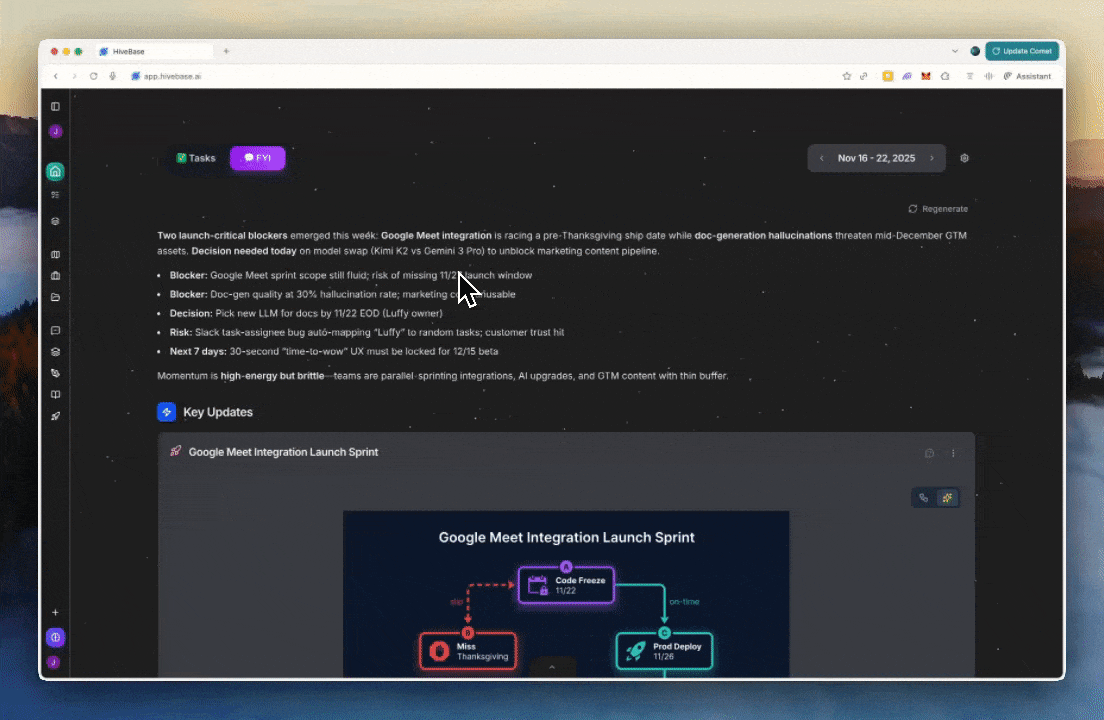Switch to link view toggle on diagram card
Image resolution: width=1104 pixels, height=720 pixels.
pyautogui.click(x=924, y=497)
